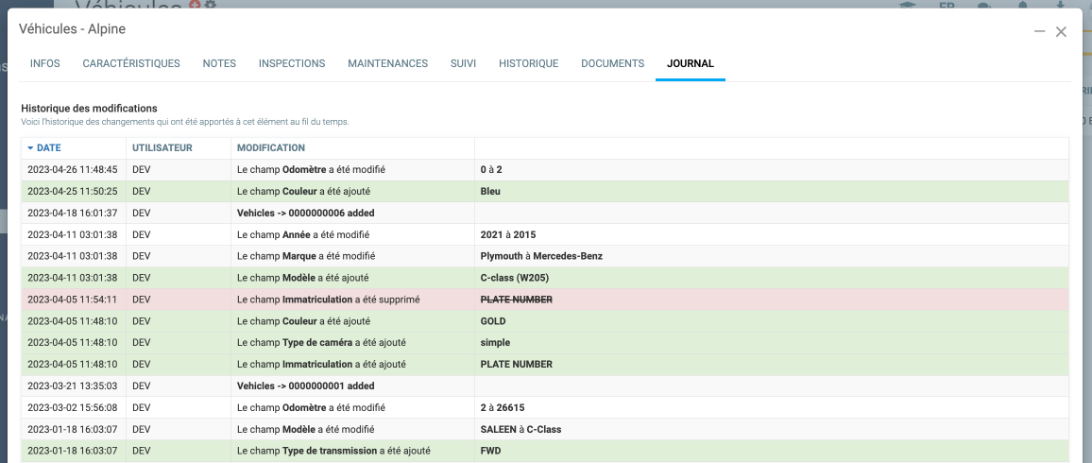Viewport: 1092px width, 463px height.
Task: Click the 'Vehicles -> 0000000006 added' entry
Action: coord(301,212)
